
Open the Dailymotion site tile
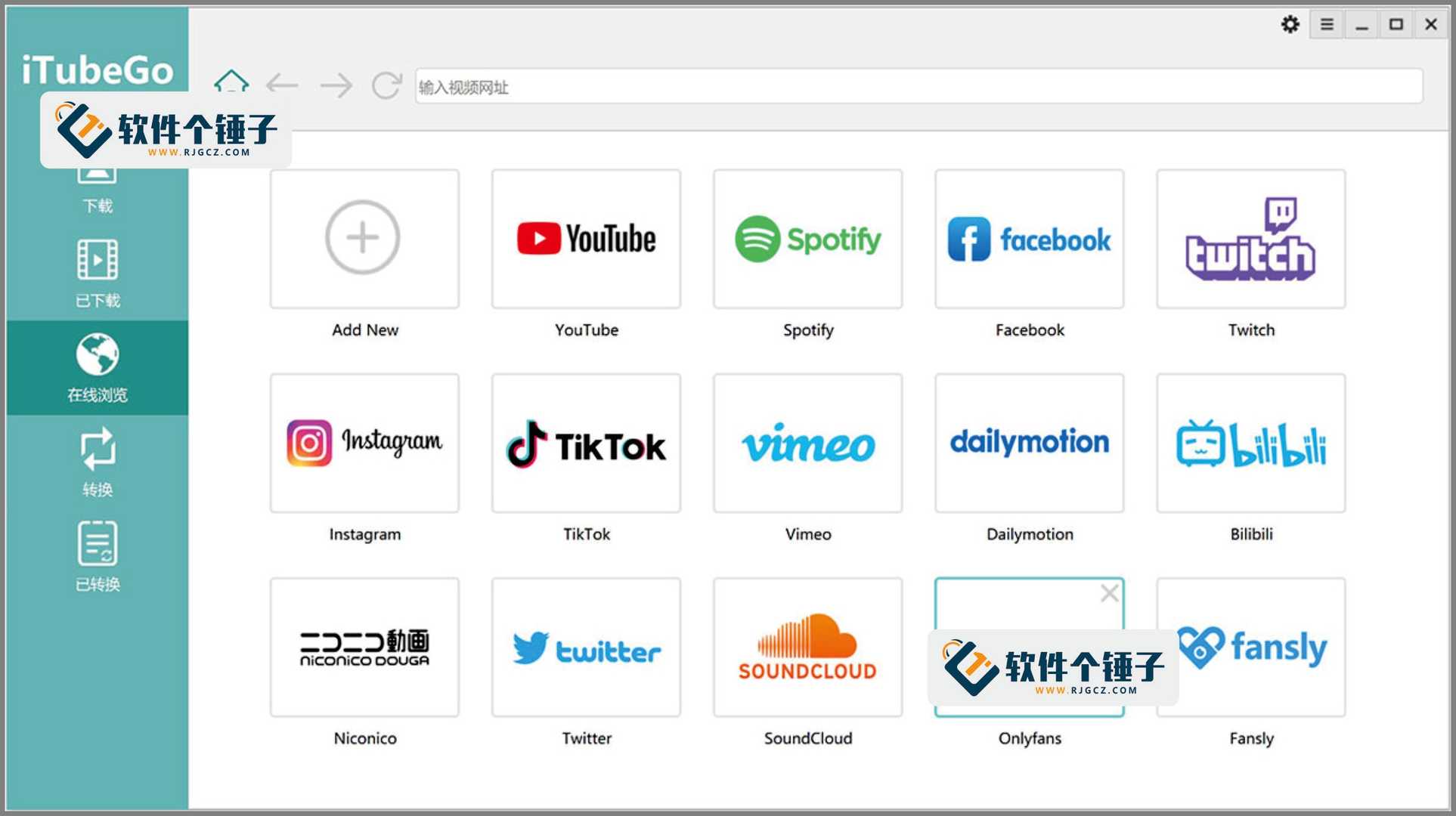(1029, 443)
